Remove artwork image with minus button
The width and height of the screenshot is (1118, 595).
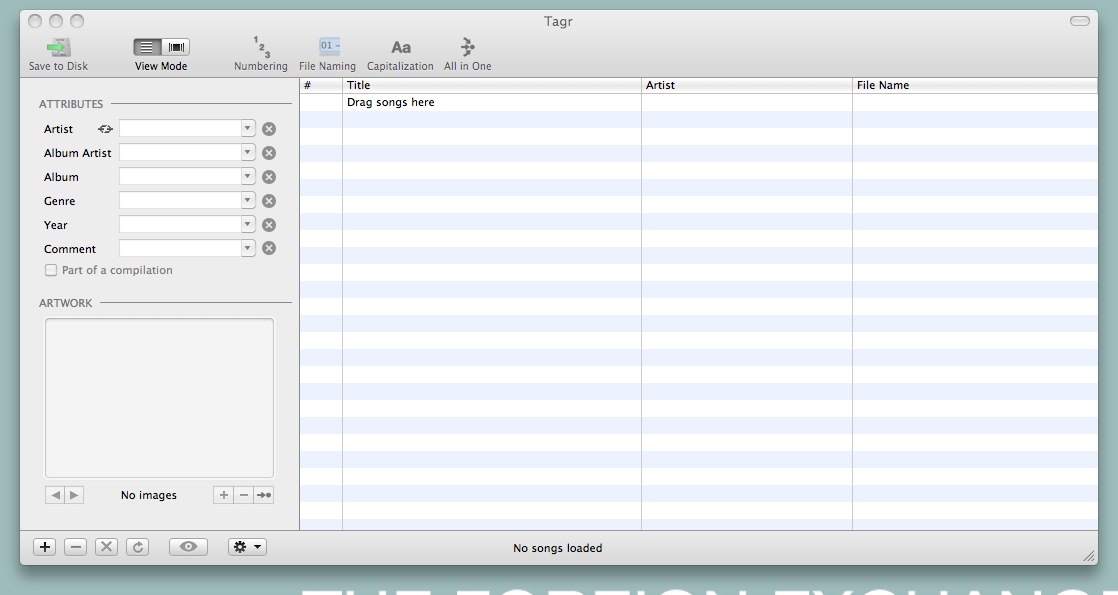[244, 495]
